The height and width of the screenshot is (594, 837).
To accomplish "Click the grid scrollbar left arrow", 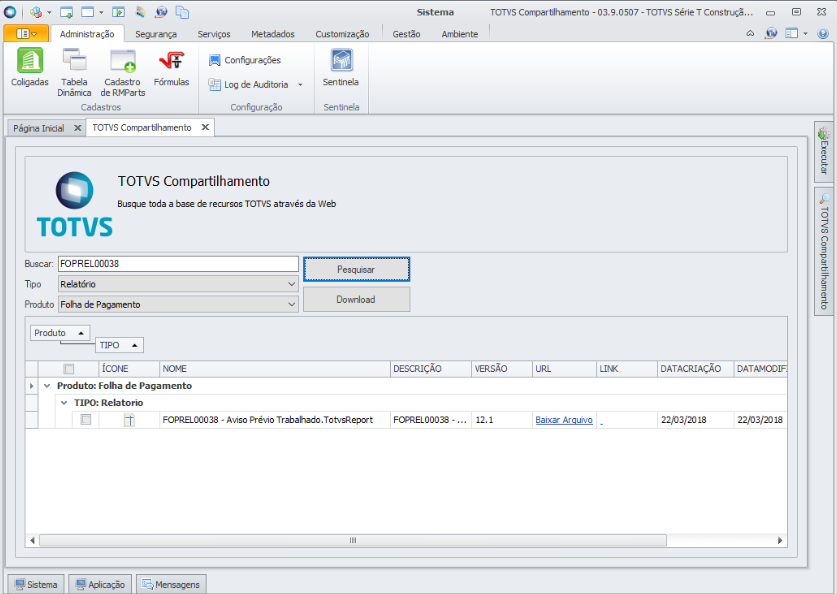I will [33, 541].
